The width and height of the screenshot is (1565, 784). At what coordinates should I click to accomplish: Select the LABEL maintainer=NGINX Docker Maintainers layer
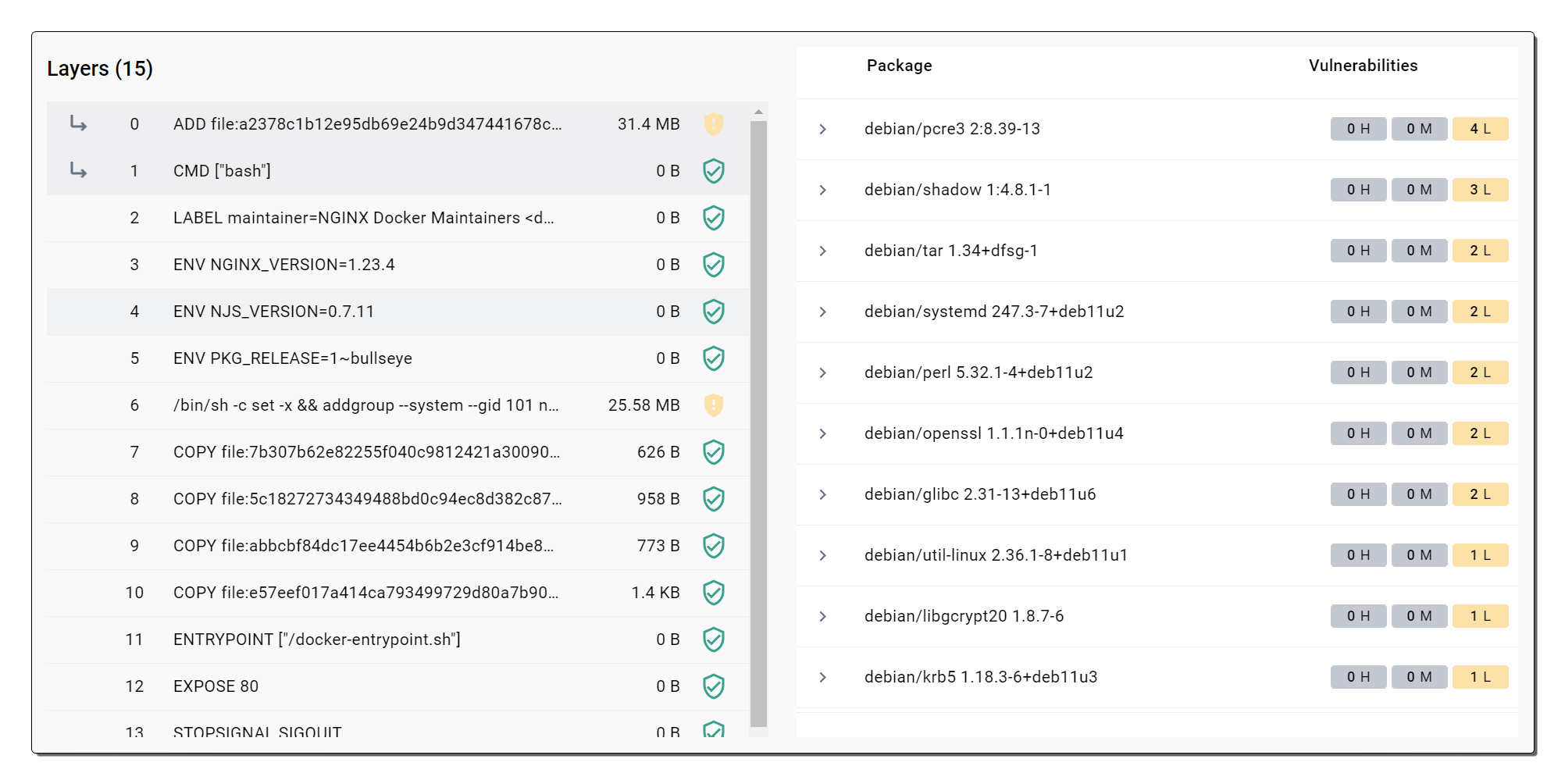(x=398, y=218)
